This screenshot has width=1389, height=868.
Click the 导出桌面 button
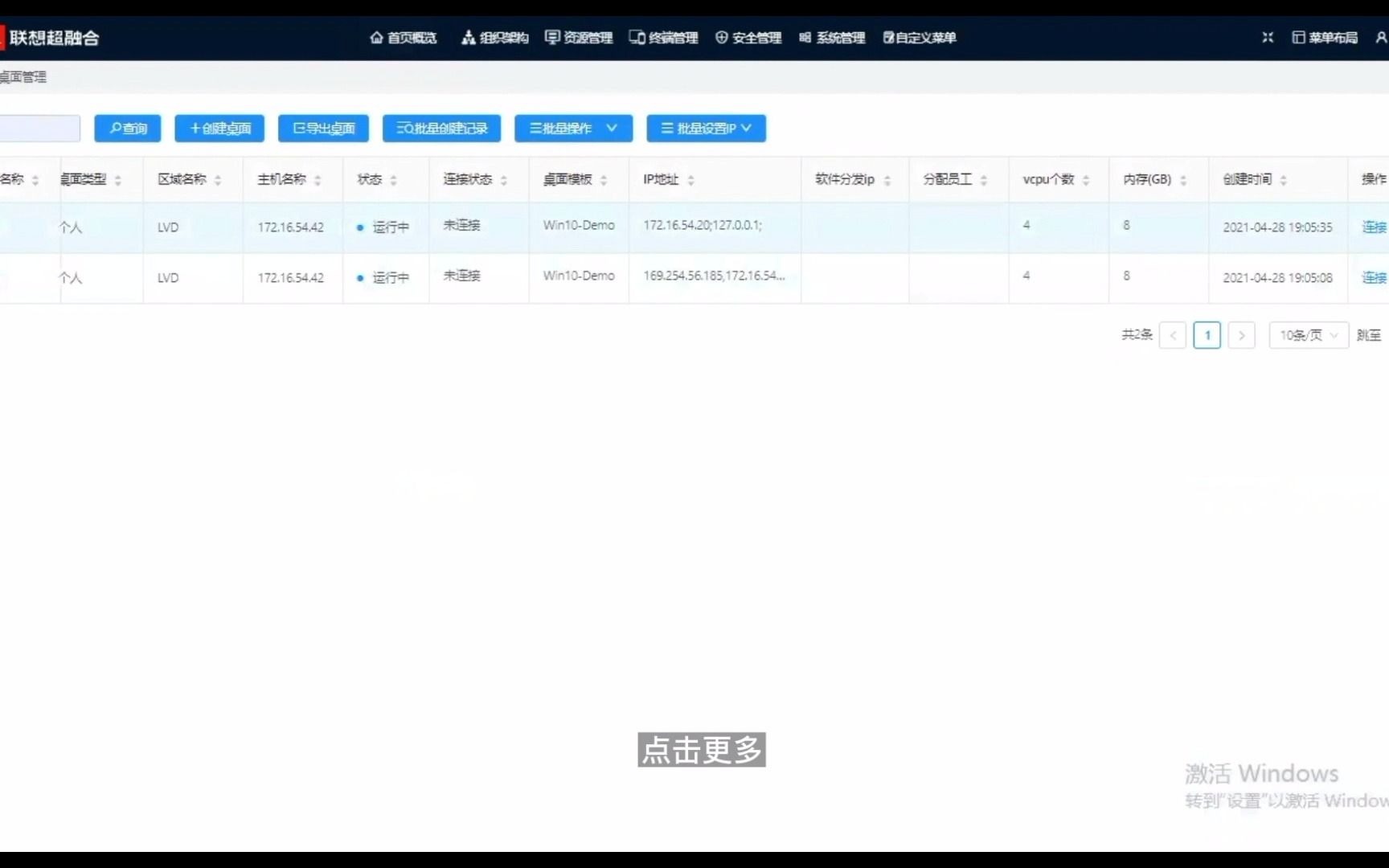pyautogui.click(x=323, y=129)
